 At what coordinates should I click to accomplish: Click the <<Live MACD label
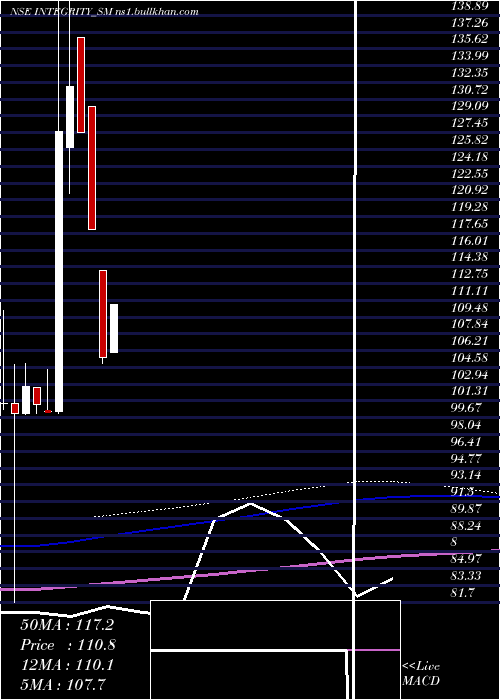point(421,674)
